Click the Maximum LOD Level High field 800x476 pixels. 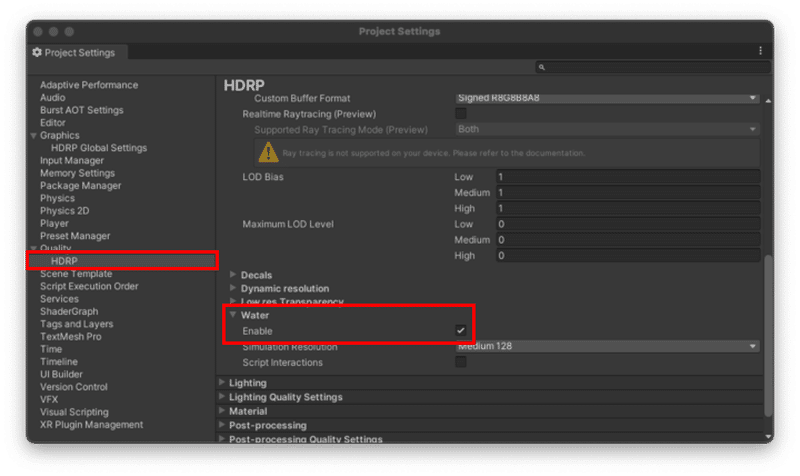click(x=628, y=256)
